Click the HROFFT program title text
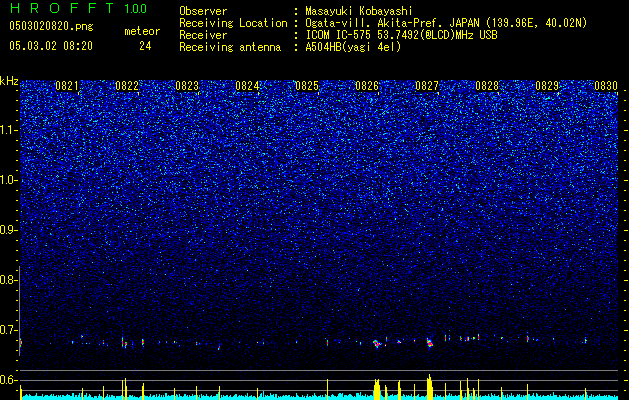The width and height of the screenshot is (629, 400). click(62, 8)
